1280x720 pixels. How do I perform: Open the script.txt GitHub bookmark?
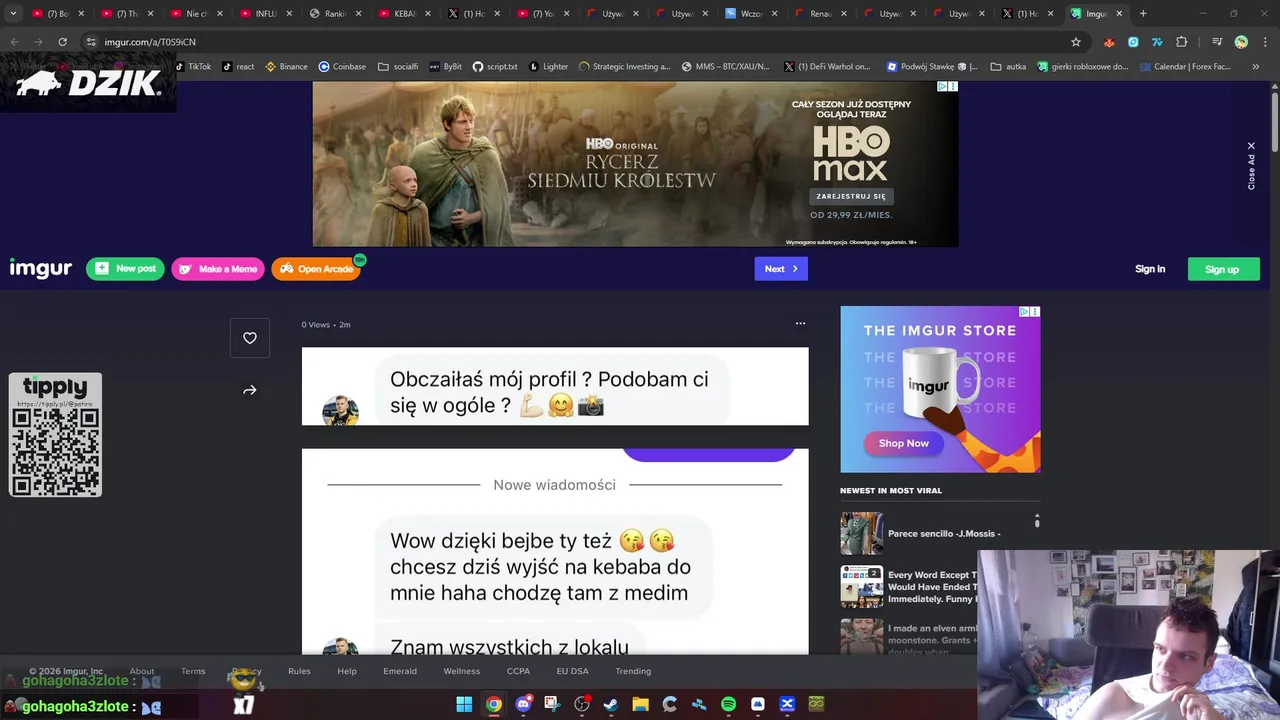495,67
